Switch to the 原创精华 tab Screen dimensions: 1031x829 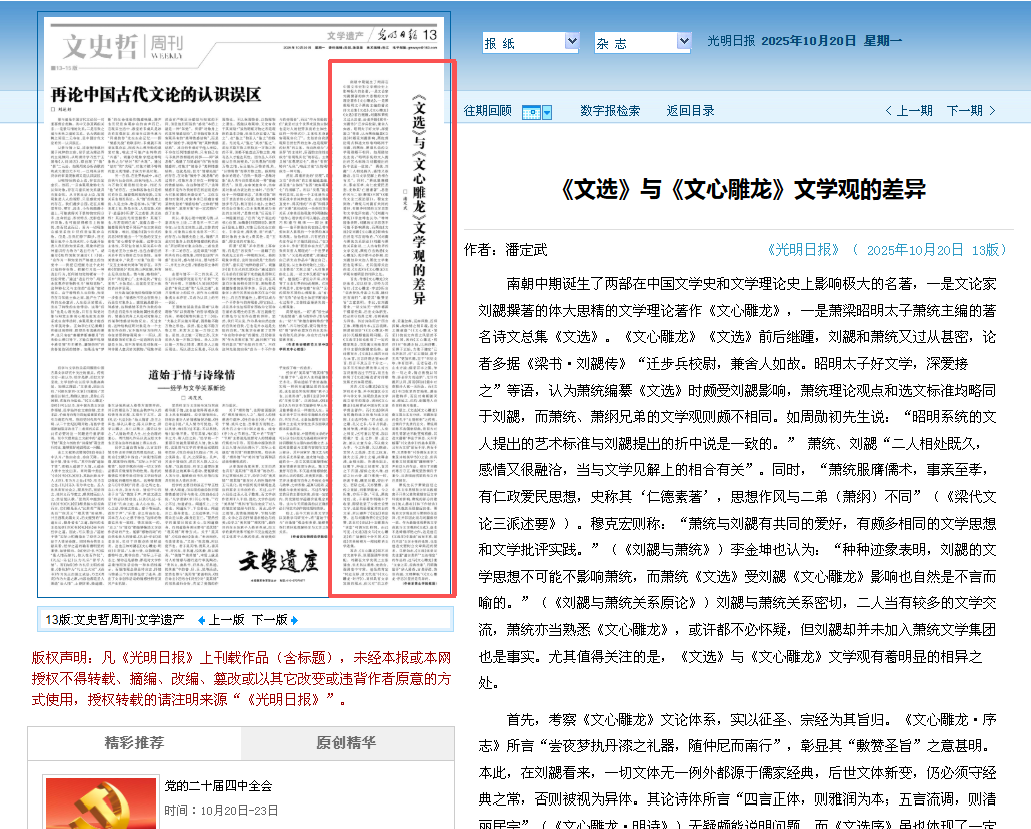point(346,743)
